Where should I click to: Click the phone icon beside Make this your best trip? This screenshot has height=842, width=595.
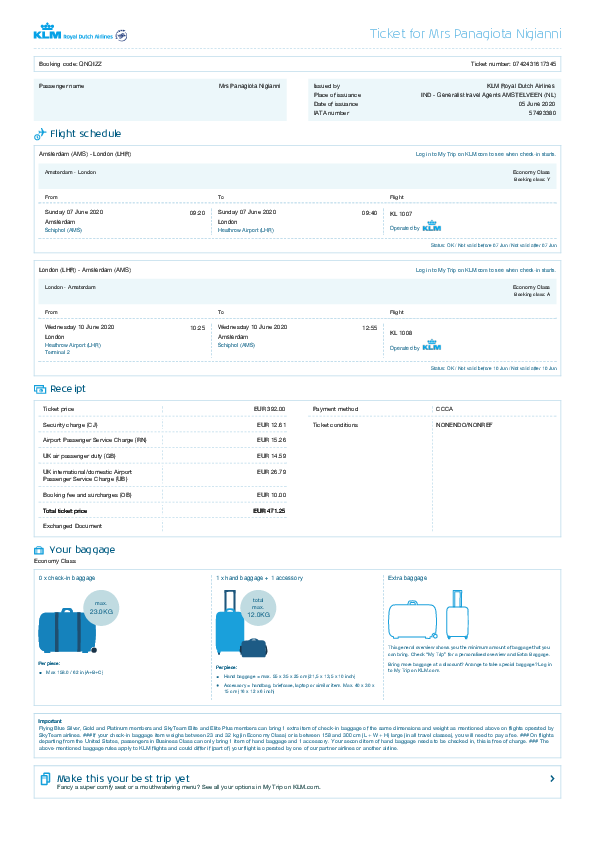click(x=46, y=779)
